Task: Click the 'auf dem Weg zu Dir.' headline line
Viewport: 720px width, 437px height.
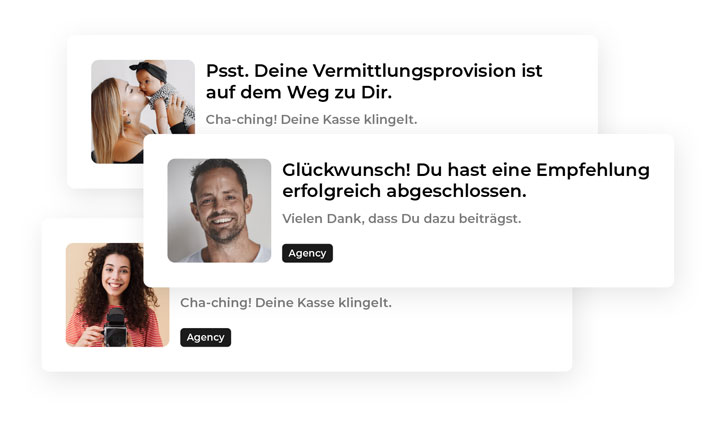Action: 298,92
